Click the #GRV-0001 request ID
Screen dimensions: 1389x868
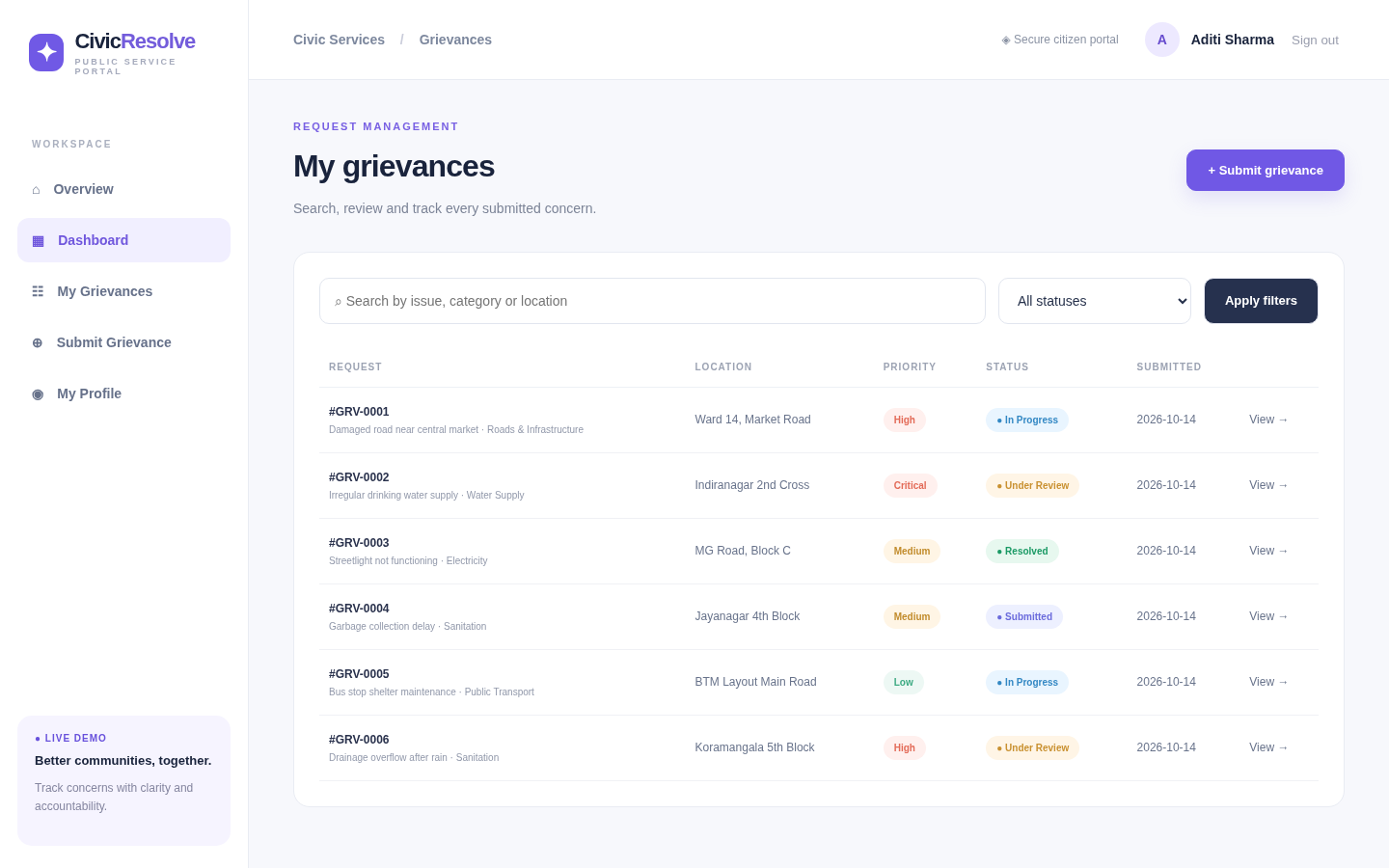coord(359,412)
